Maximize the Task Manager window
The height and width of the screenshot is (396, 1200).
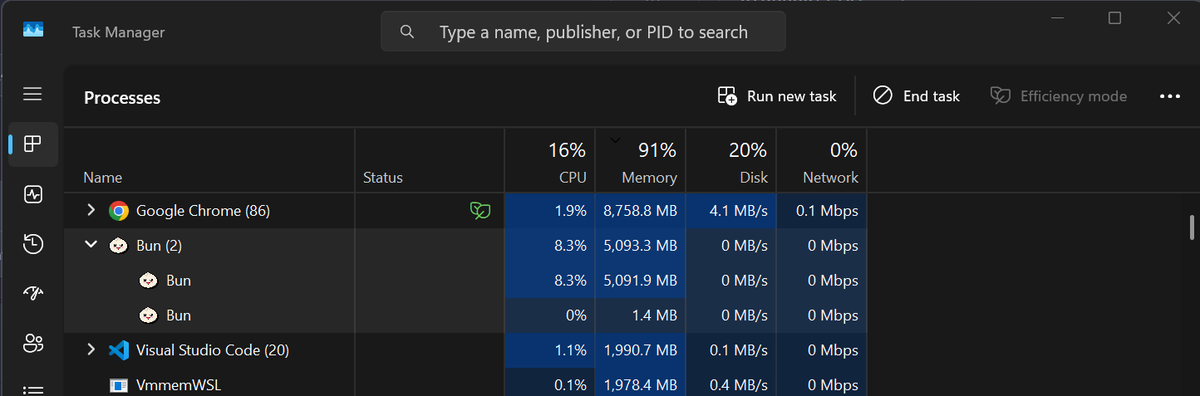[1115, 17]
